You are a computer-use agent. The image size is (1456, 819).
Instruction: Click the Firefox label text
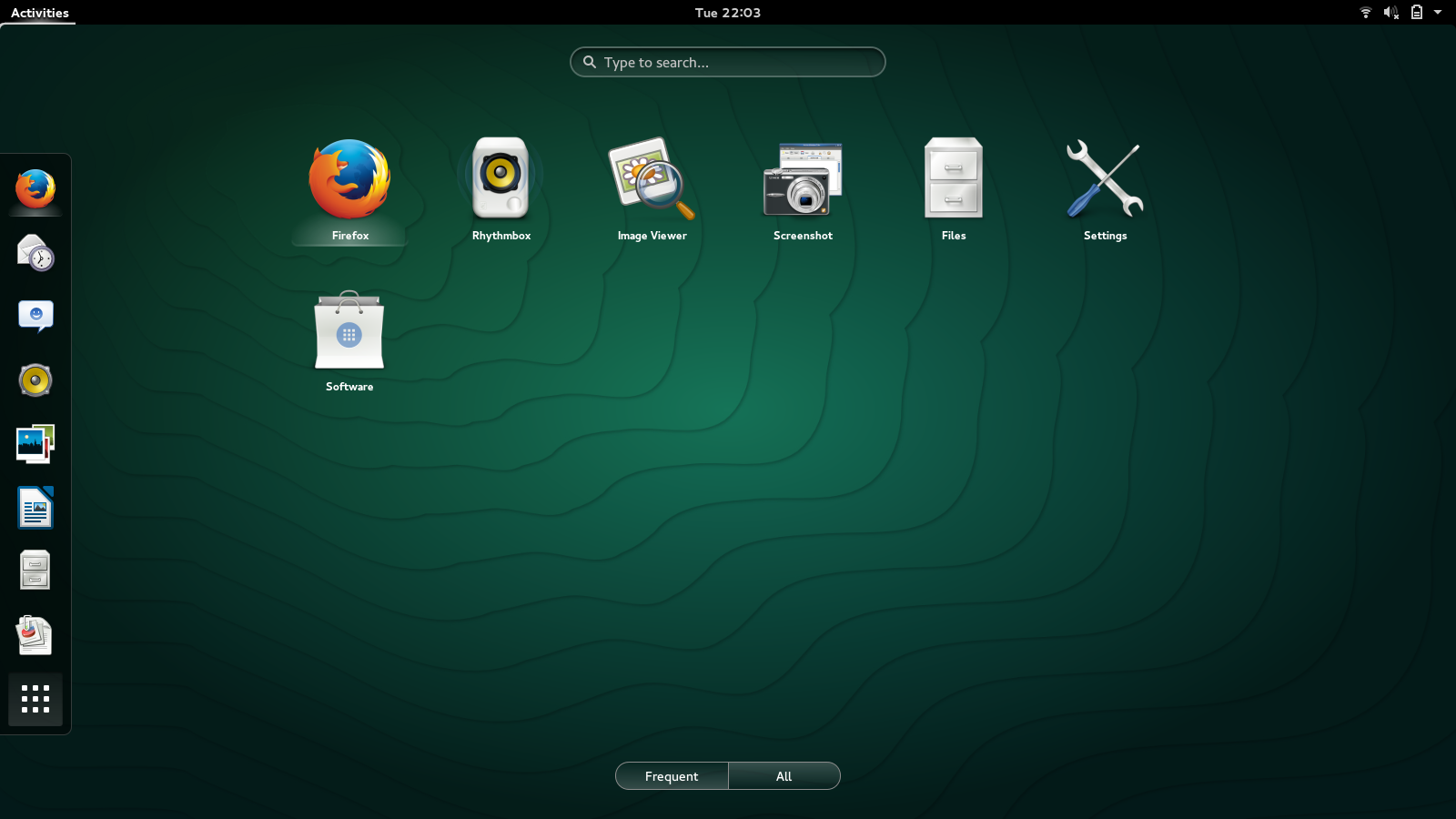[350, 236]
